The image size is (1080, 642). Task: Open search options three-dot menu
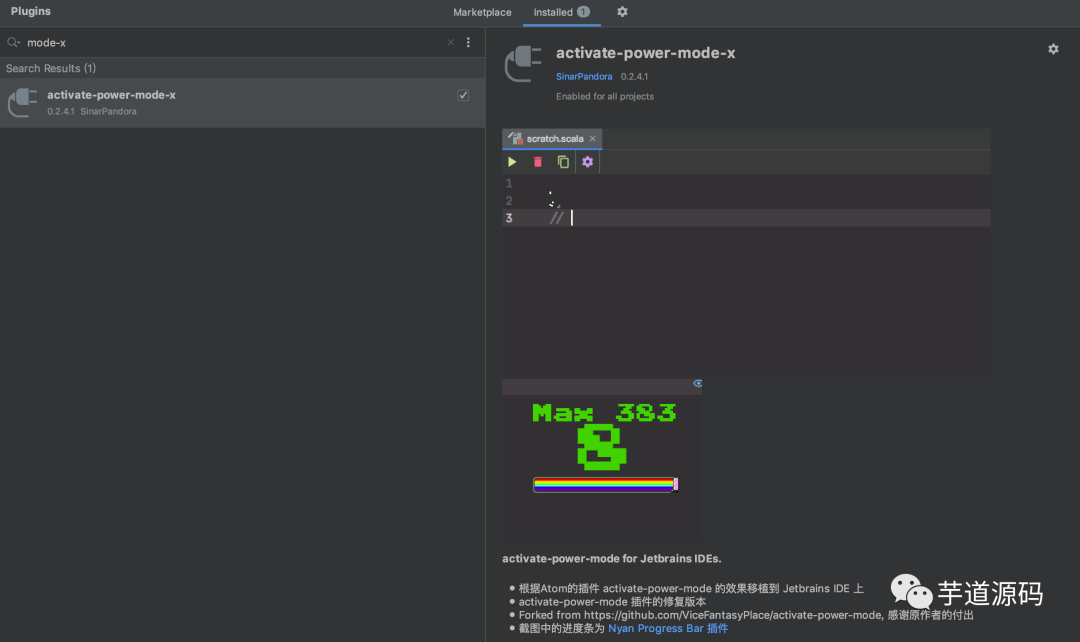(x=468, y=43)
